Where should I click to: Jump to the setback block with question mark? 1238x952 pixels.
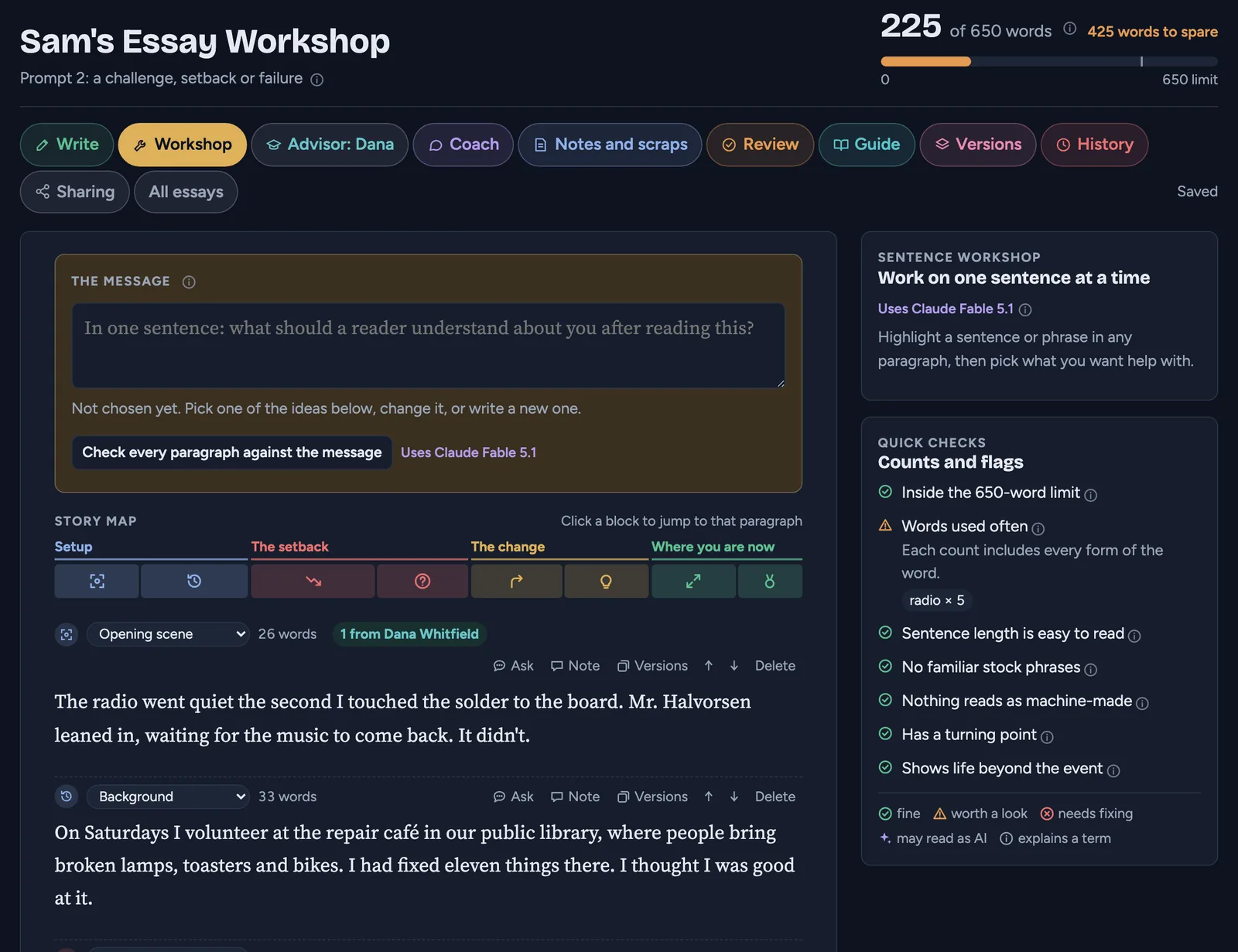point(422,581)
